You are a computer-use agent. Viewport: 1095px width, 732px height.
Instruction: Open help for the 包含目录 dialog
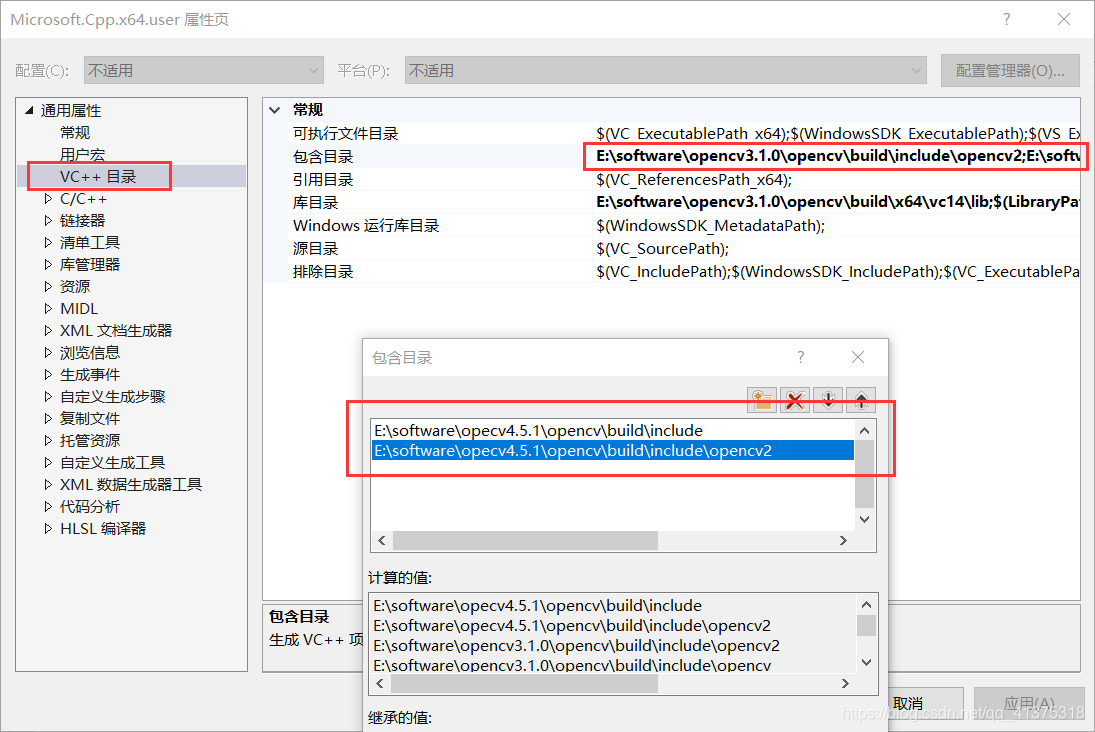coord(800,358)
